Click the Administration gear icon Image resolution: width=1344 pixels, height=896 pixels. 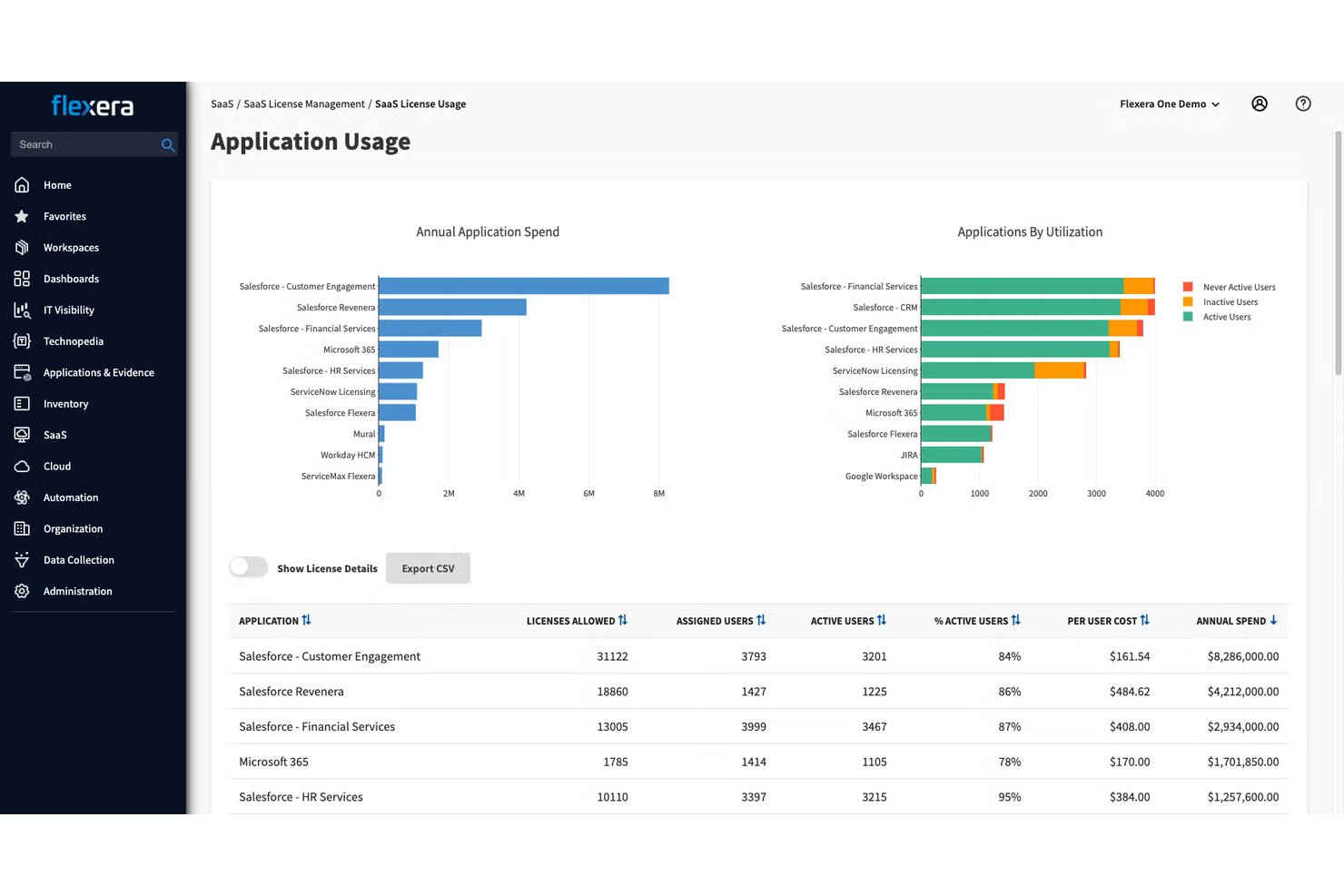pyautogui.click(x=22, y=591)
